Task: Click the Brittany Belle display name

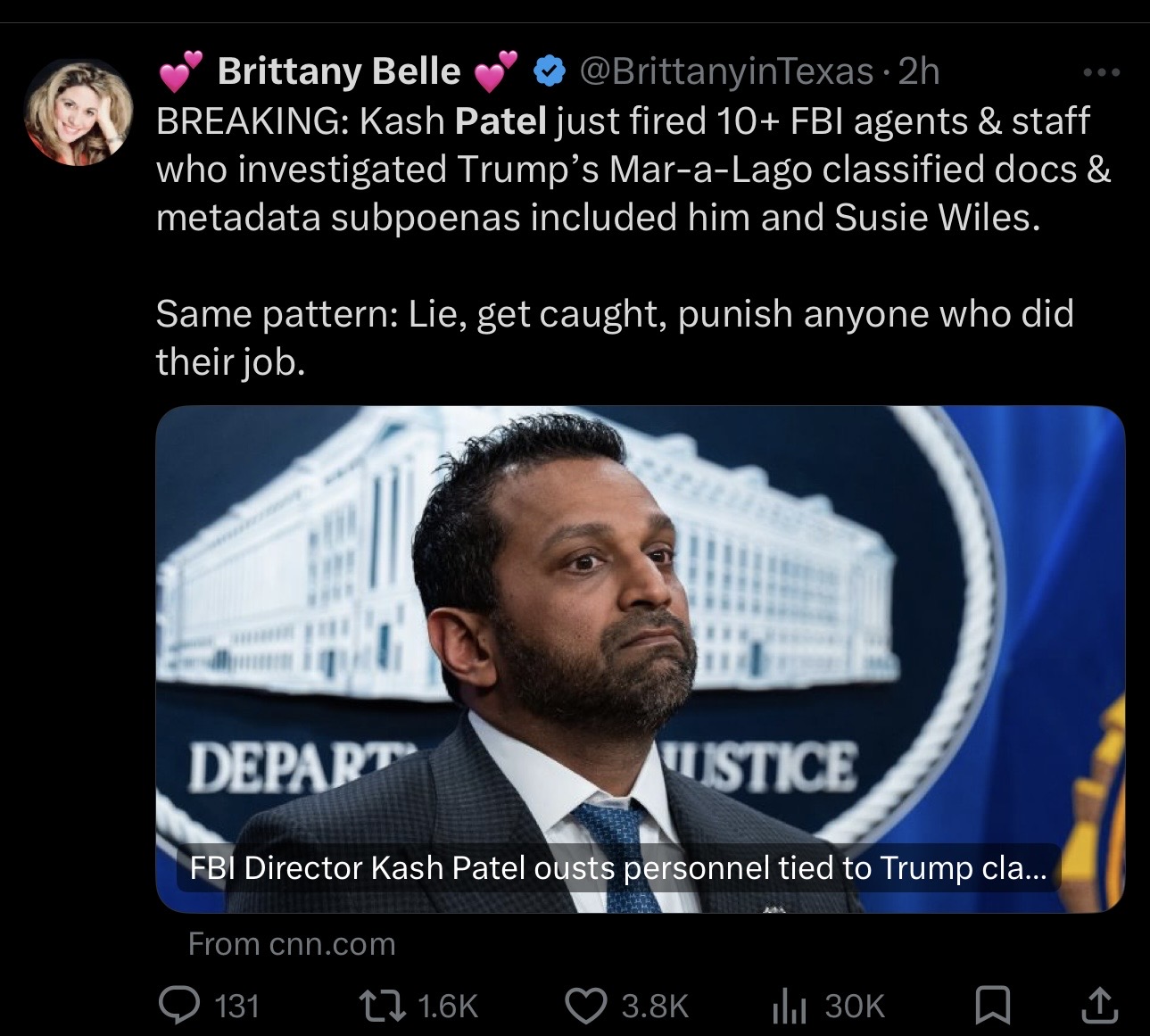Action: click(338, 70)
